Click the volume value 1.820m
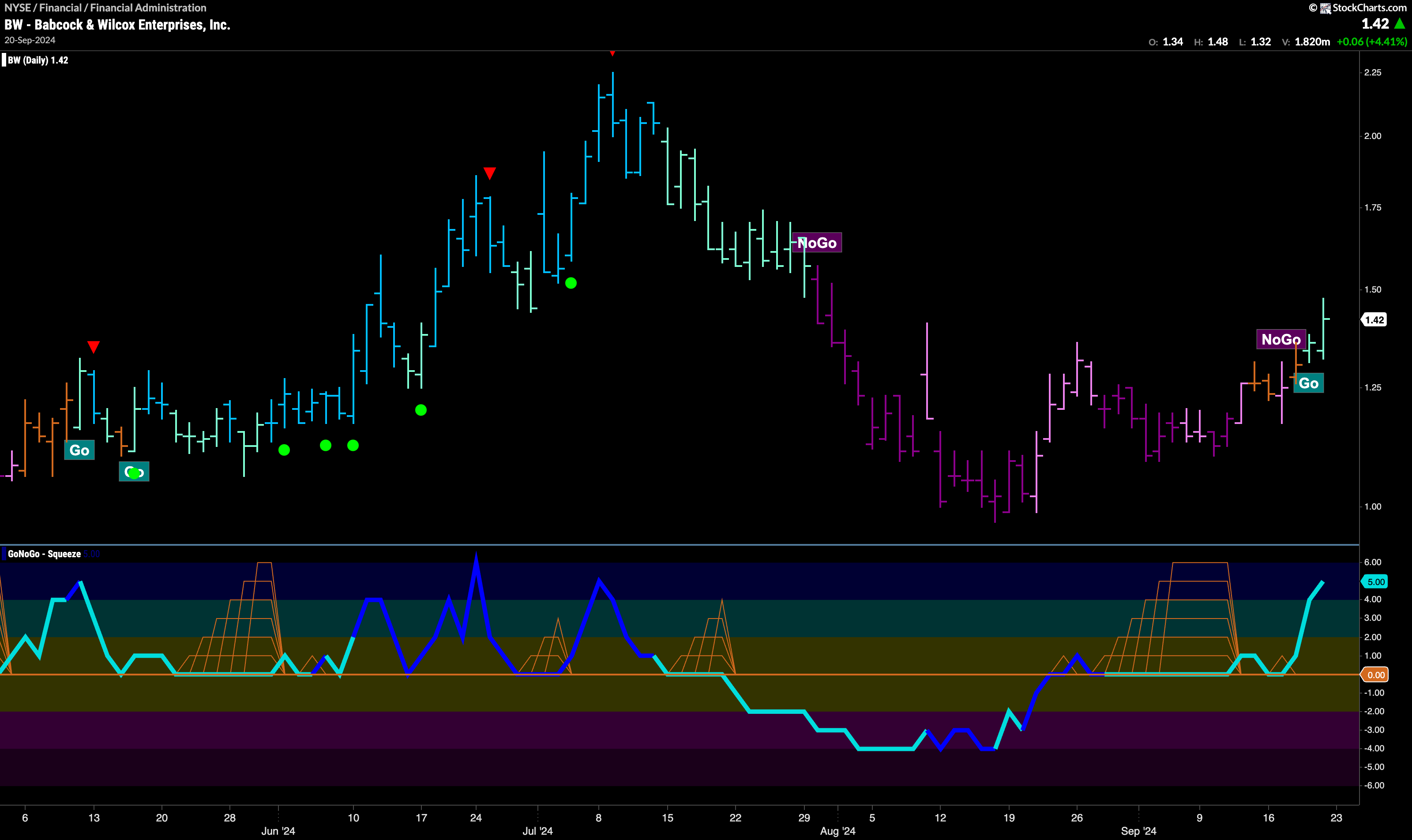Screen dimensions: 1412x840 coord(1312,42)
